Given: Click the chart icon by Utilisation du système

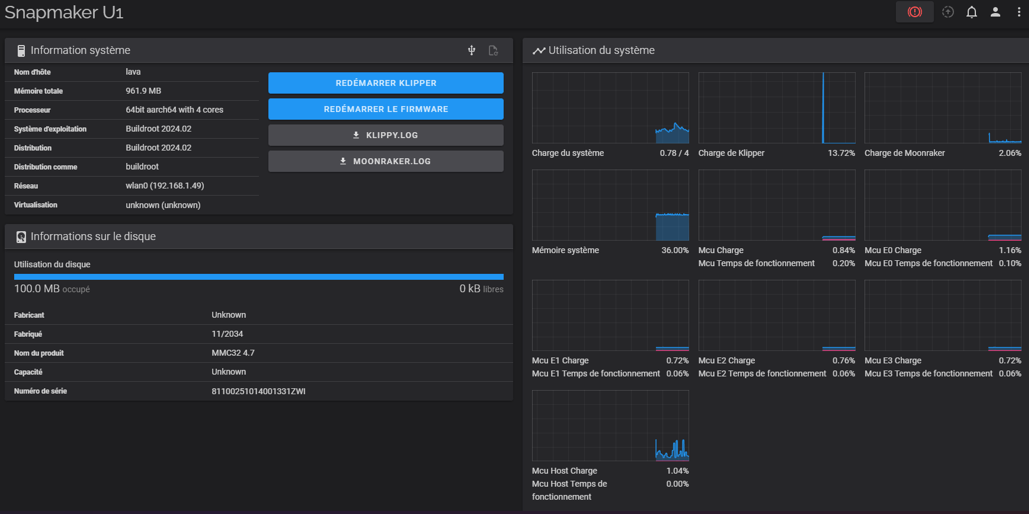Looking at the screenshot, I should point(539,51).
